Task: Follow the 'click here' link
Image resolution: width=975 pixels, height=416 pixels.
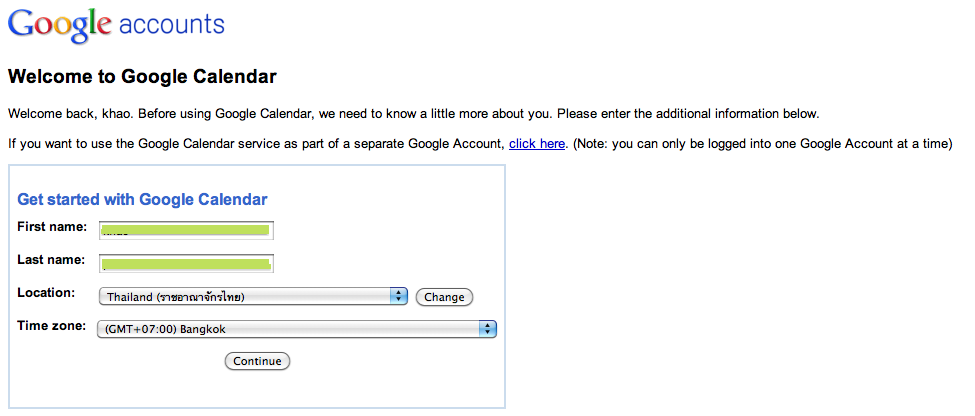Action: coord(537,144)
